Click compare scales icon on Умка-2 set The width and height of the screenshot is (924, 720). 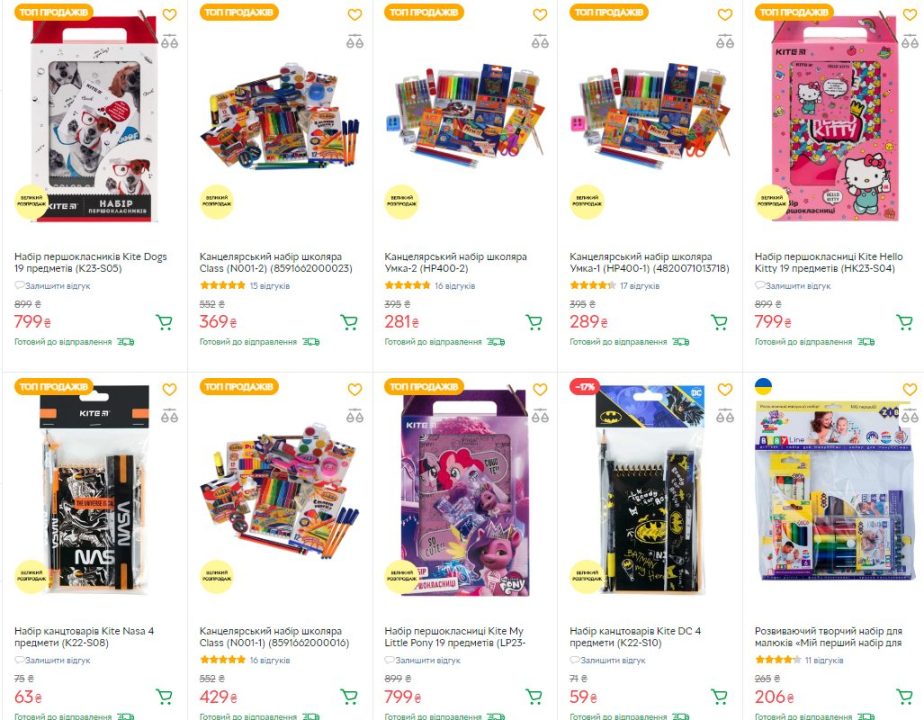point(540,41)
